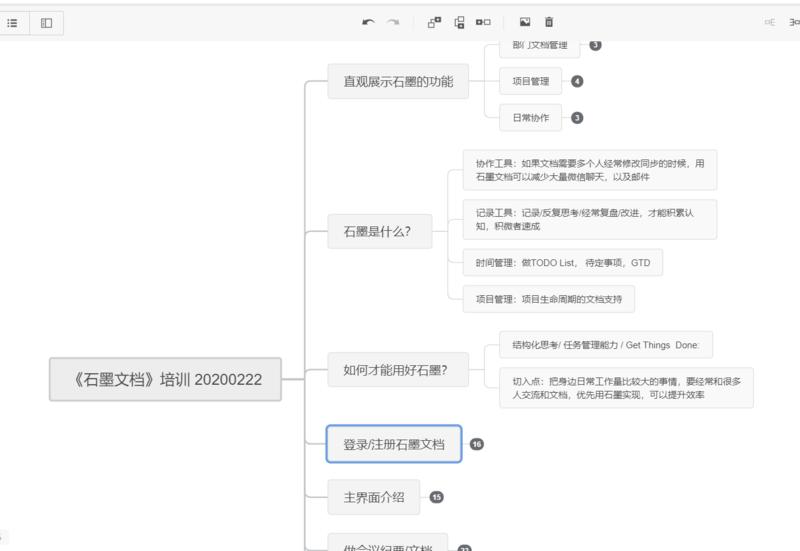Select the 石墨是什么? node
The width and height of the screenshot is (800, 551).
point(380,232)
